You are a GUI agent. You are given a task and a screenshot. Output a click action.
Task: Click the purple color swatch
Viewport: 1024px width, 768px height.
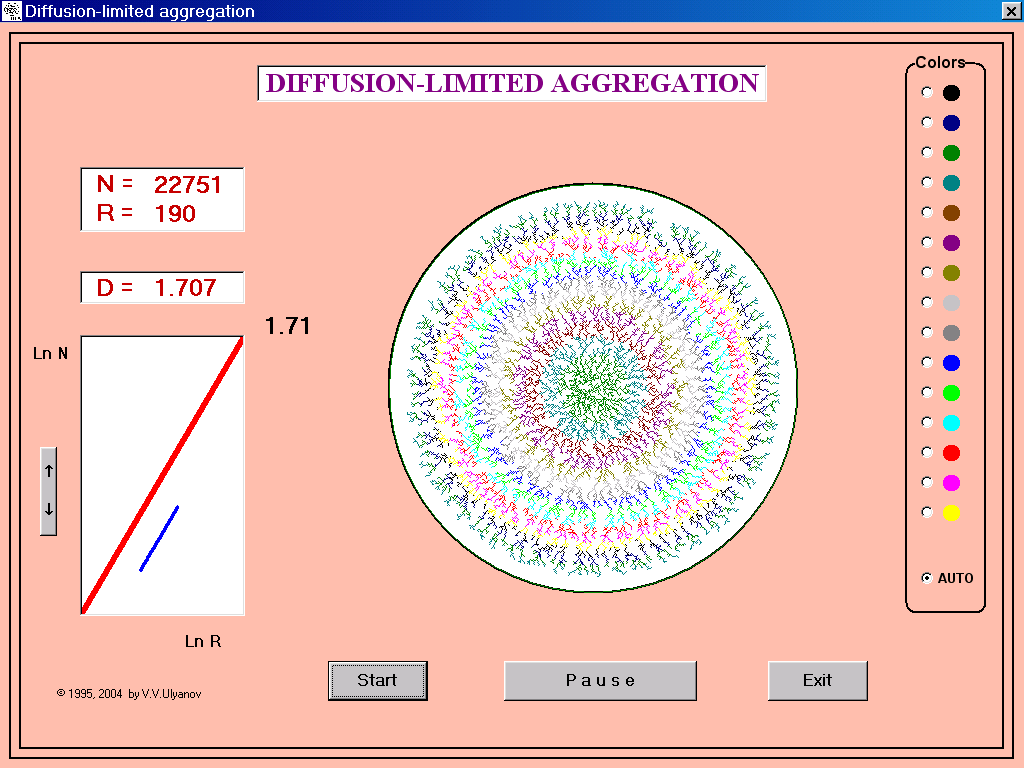click(951, 243)
